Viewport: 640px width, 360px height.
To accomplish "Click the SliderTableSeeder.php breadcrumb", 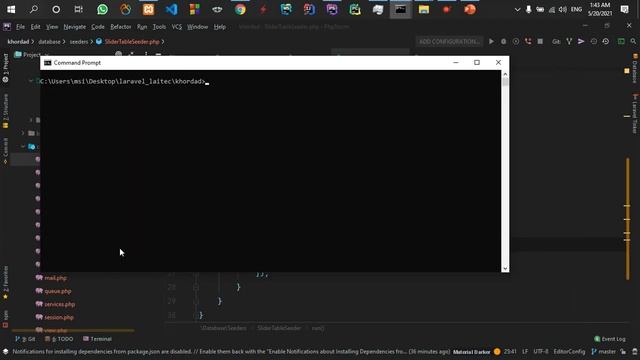I will click(132, 42).
